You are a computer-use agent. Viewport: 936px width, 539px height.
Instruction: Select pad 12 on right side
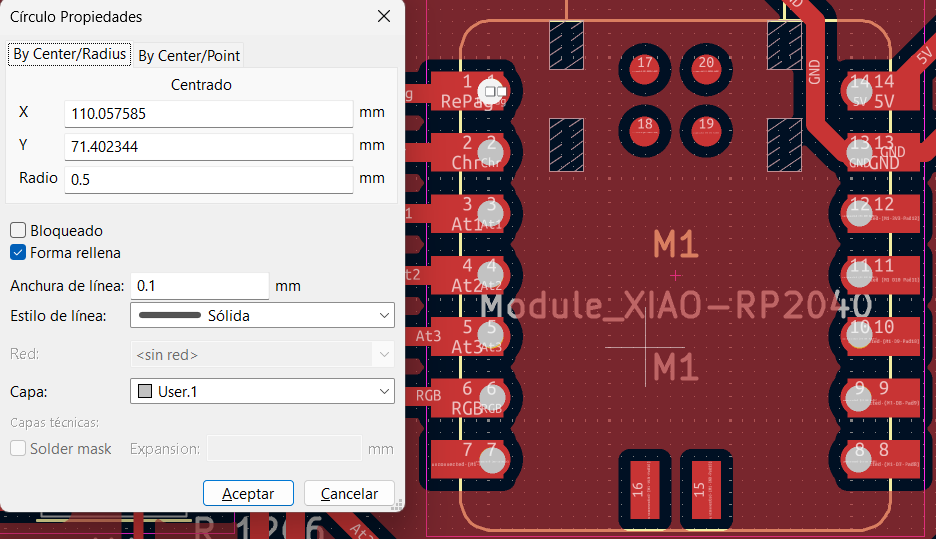click(x=880, y=213)
